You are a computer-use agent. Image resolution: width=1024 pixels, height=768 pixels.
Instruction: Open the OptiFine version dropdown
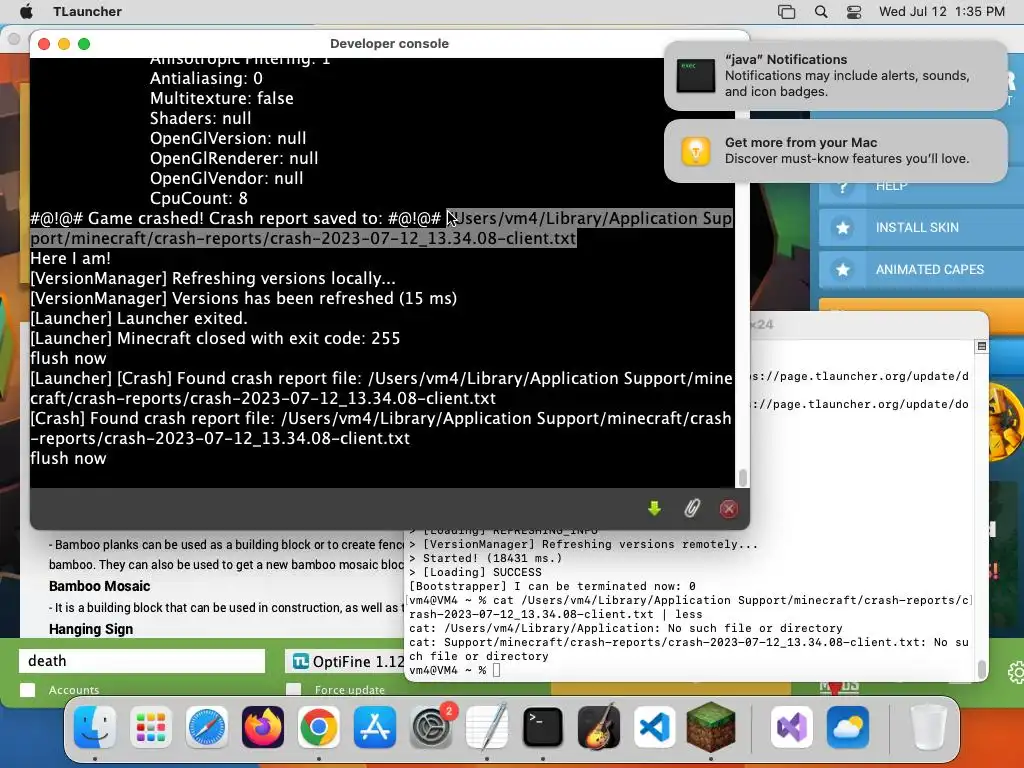click(345, 661)
